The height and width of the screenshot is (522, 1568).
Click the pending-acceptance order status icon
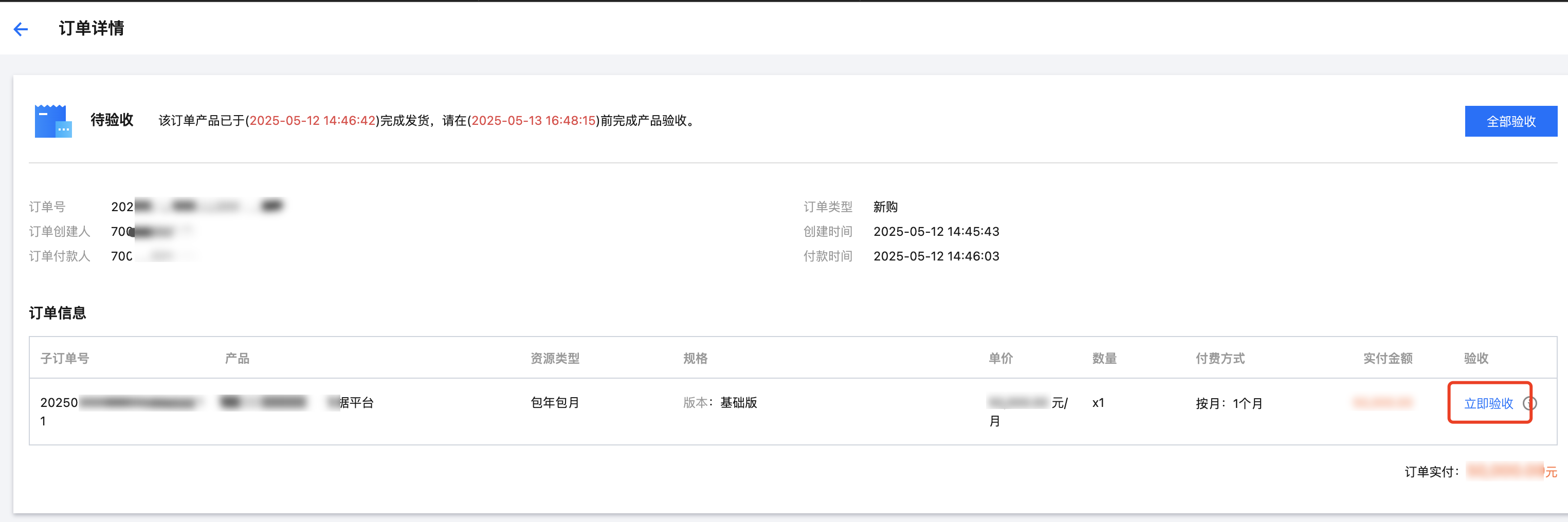point(53,120)
